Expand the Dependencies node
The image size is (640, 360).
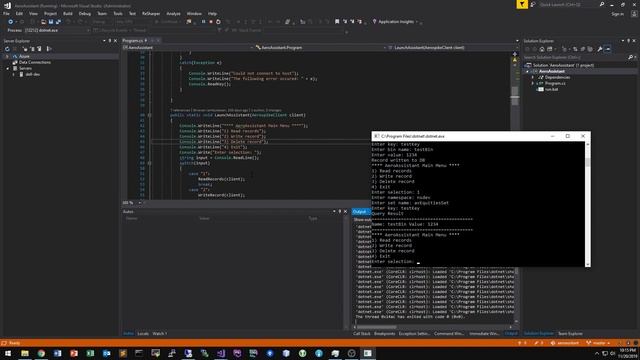533,78
